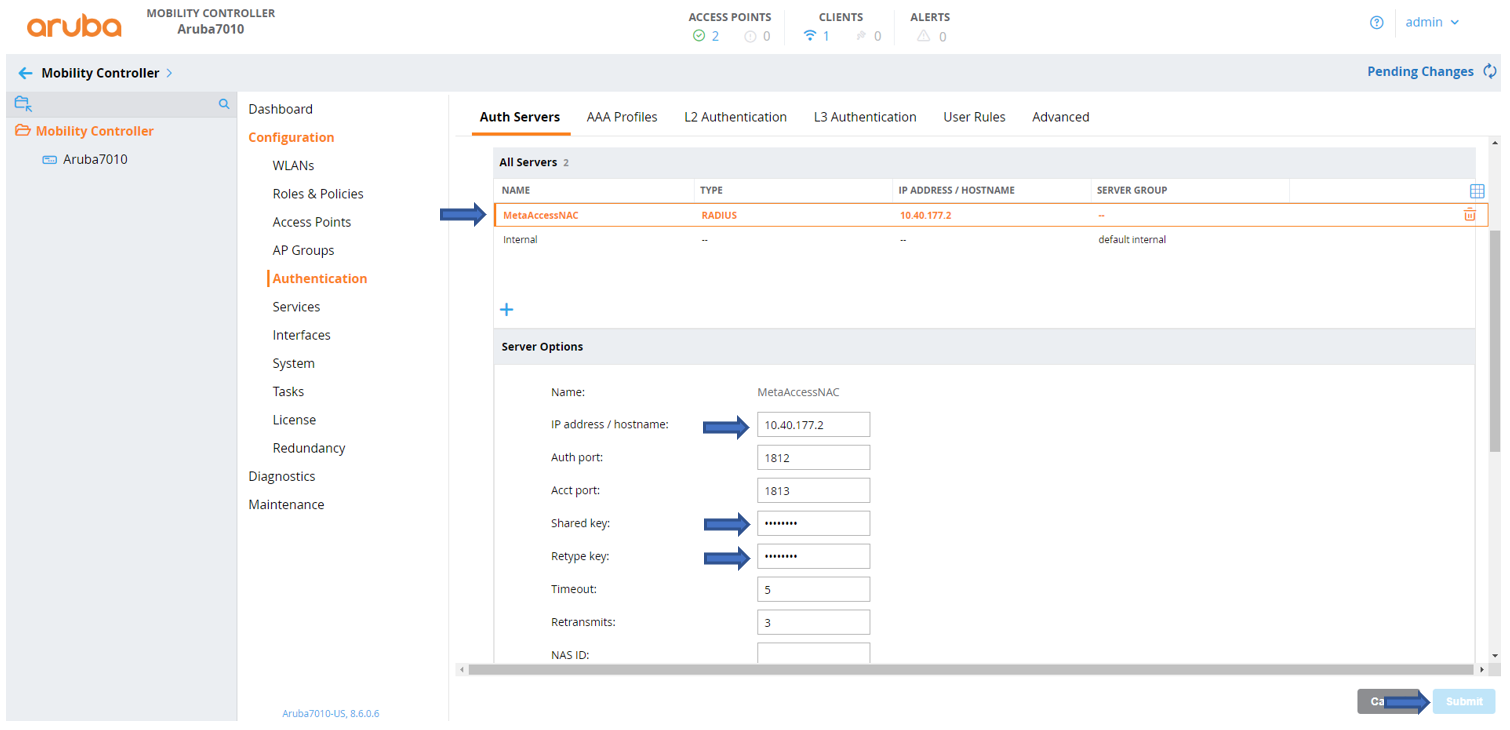Open the Diagnostics section
This screenshot has width=1510, height=730.
[282, 476]
